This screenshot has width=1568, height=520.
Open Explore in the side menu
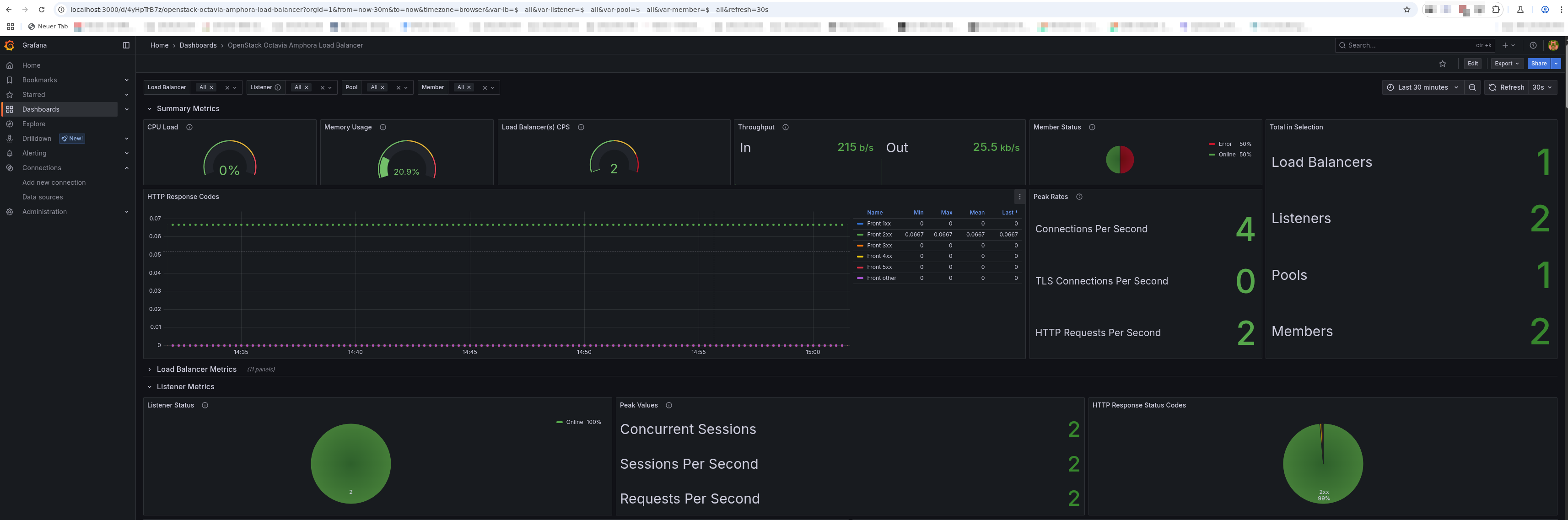(34, 124)
